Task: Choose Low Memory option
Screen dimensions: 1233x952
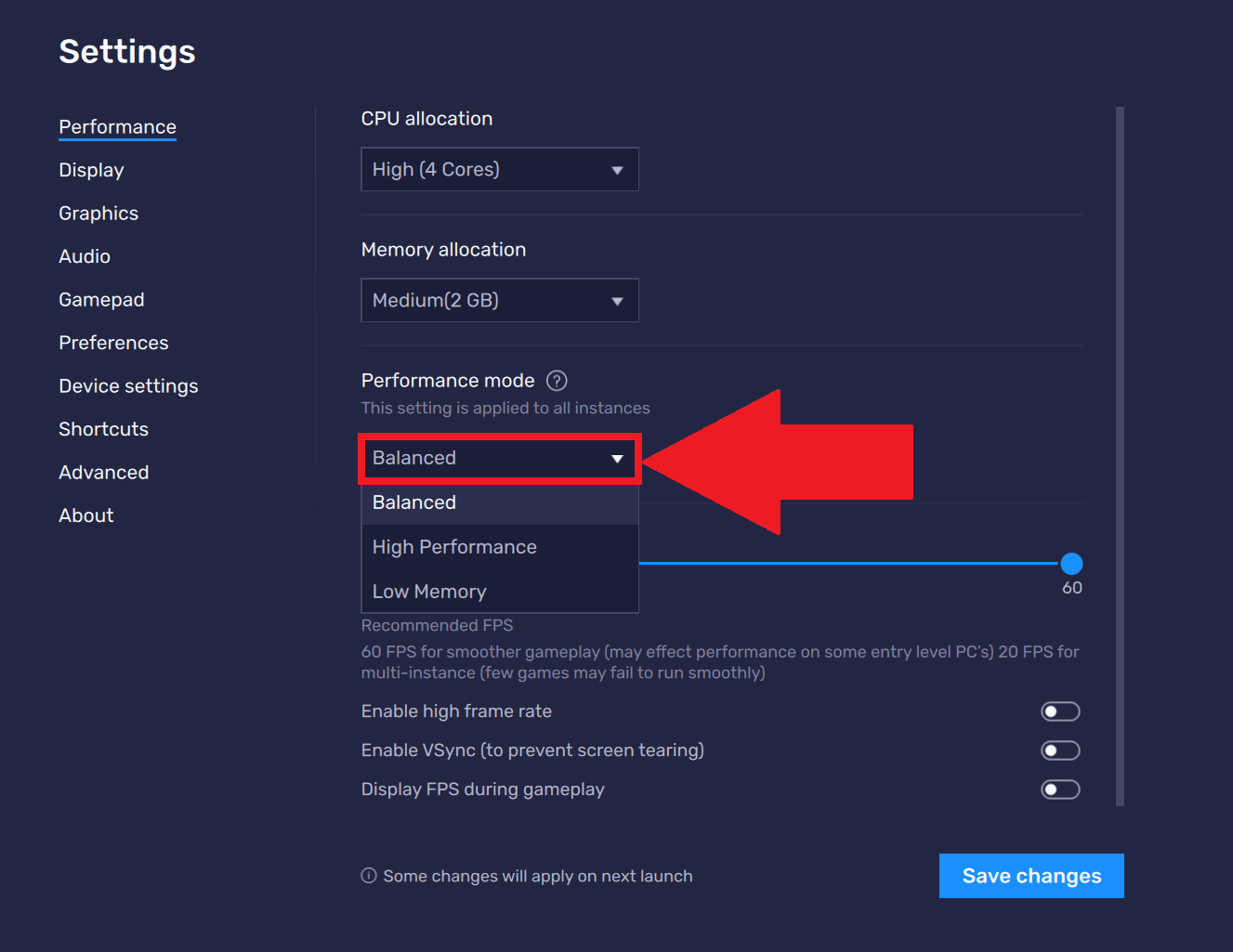Action: click(500, 592)
